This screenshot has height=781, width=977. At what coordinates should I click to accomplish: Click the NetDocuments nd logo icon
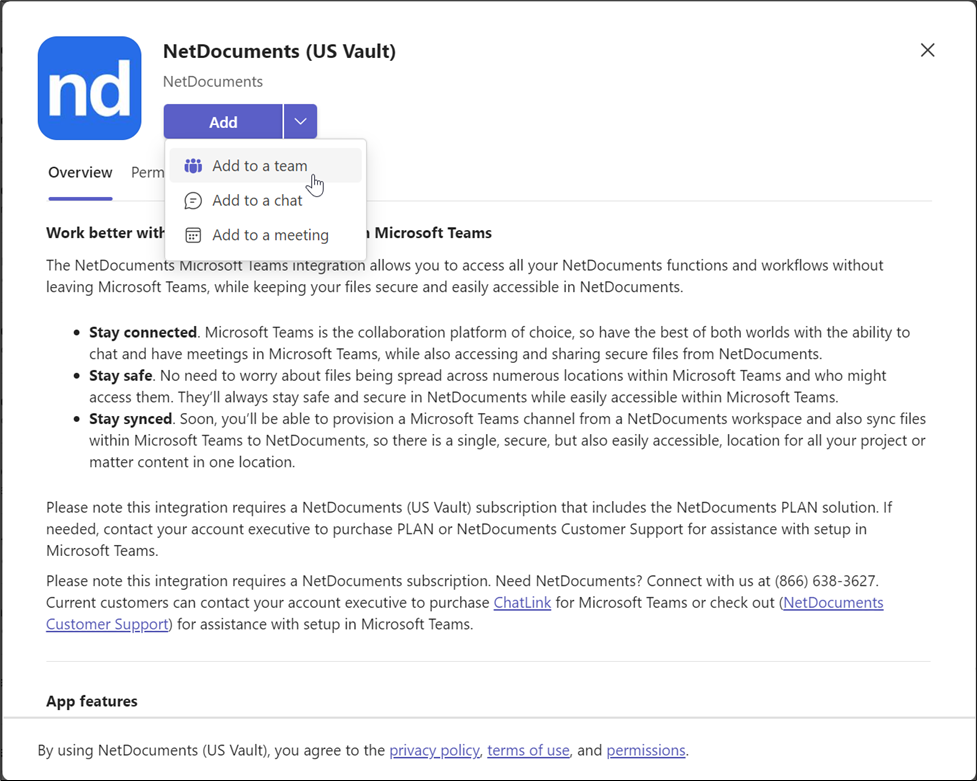click(89, 87)
